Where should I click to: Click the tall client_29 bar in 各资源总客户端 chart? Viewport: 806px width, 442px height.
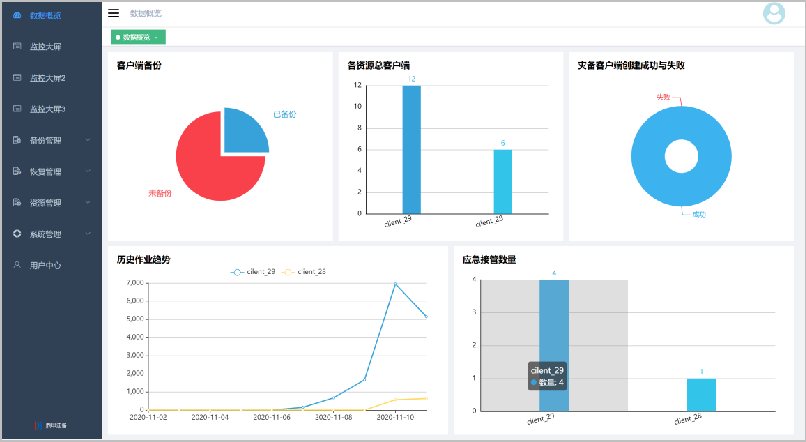point(411,150)
